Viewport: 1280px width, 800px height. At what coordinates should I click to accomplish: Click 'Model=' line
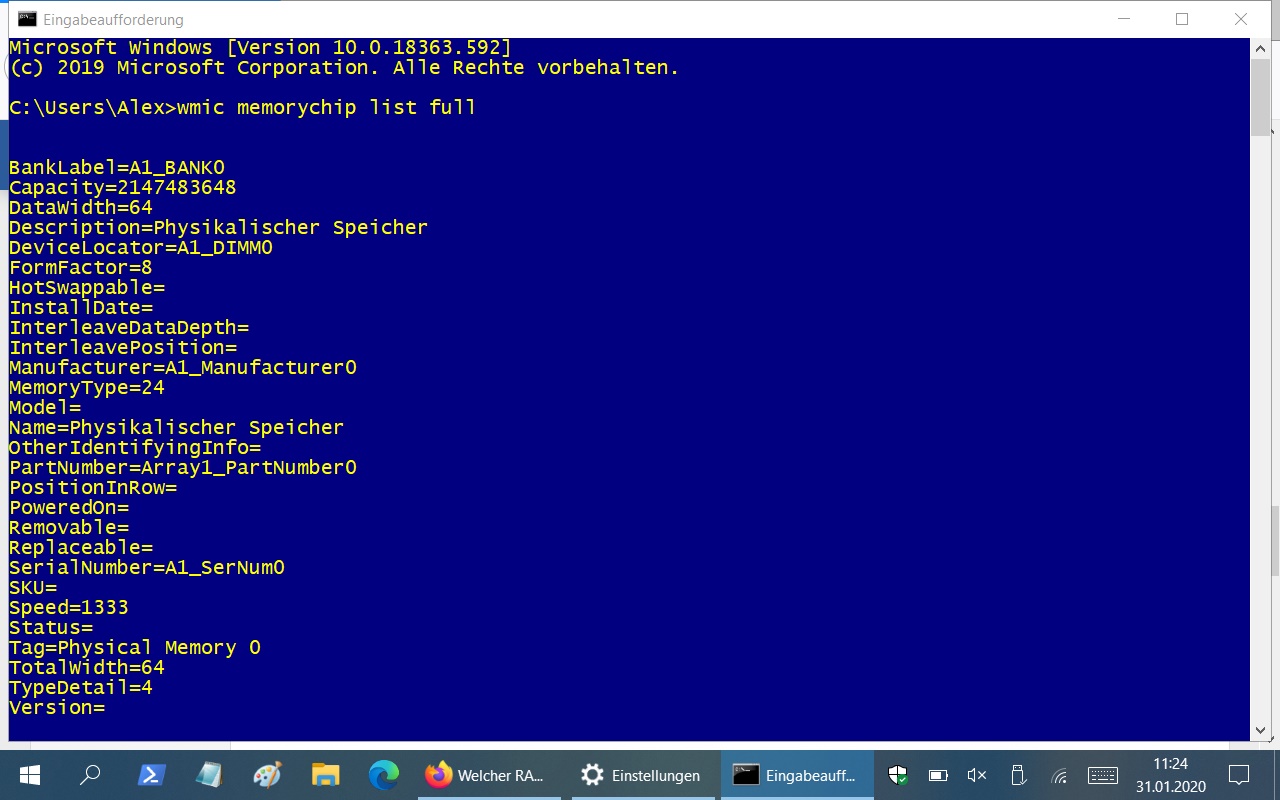click(45, 407)
